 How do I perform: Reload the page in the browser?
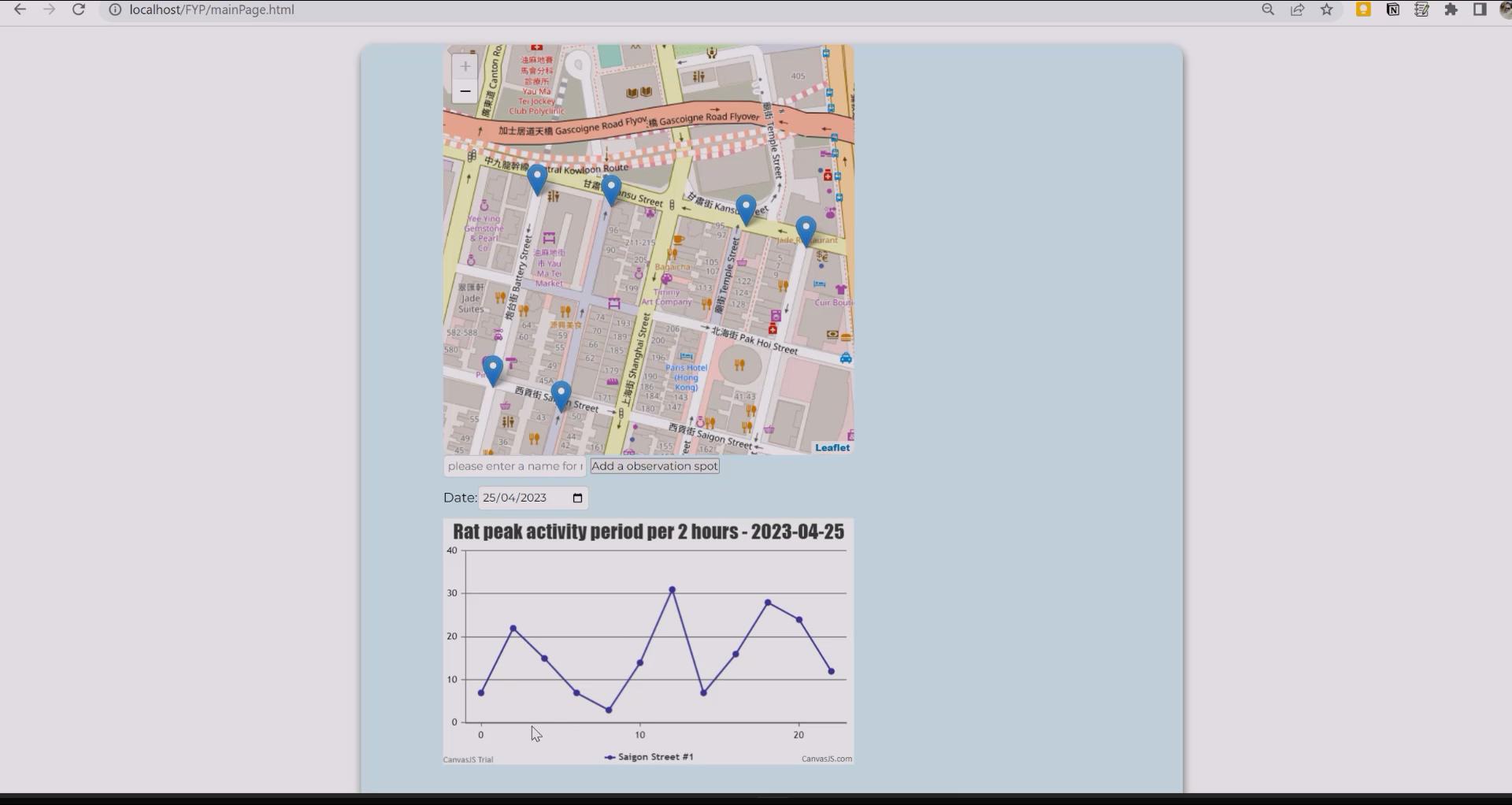click(79, 9)
